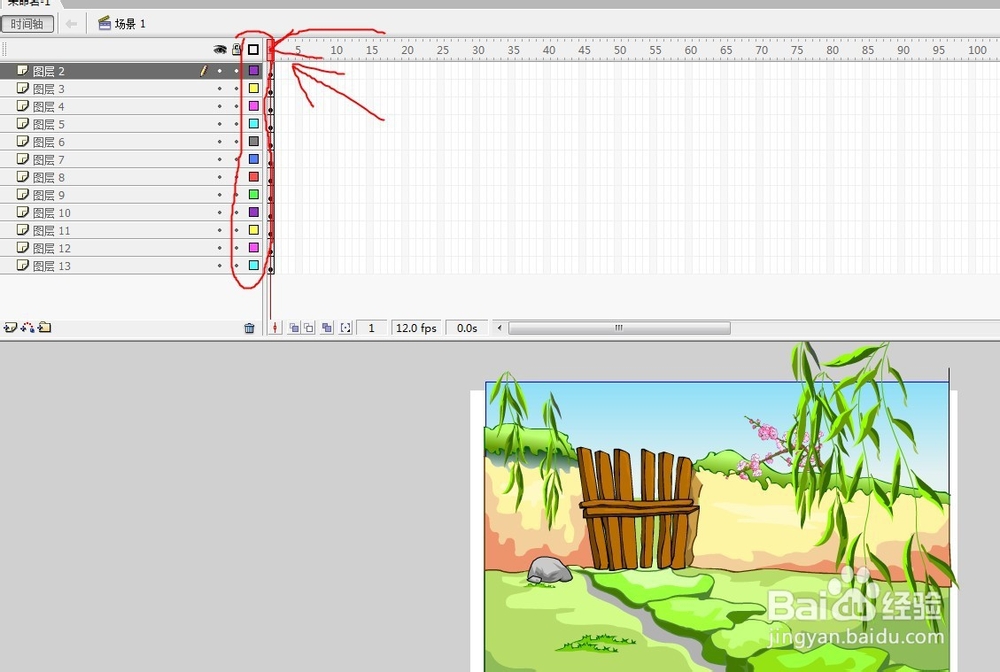
Task: Click the 场景 1 scene label
Action: pyautogui.click(x=130, y=24)
